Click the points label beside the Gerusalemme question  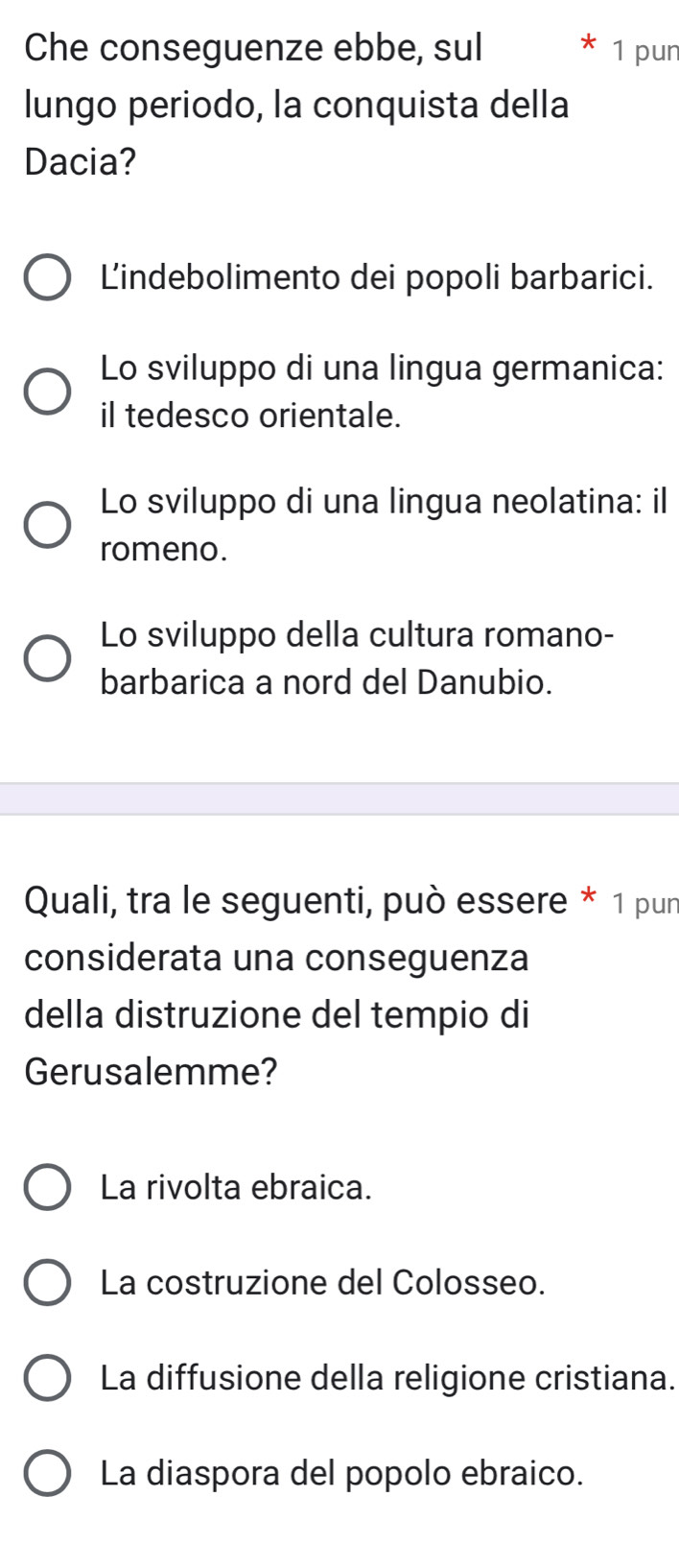pyautogui.click(x=644, y=905)
